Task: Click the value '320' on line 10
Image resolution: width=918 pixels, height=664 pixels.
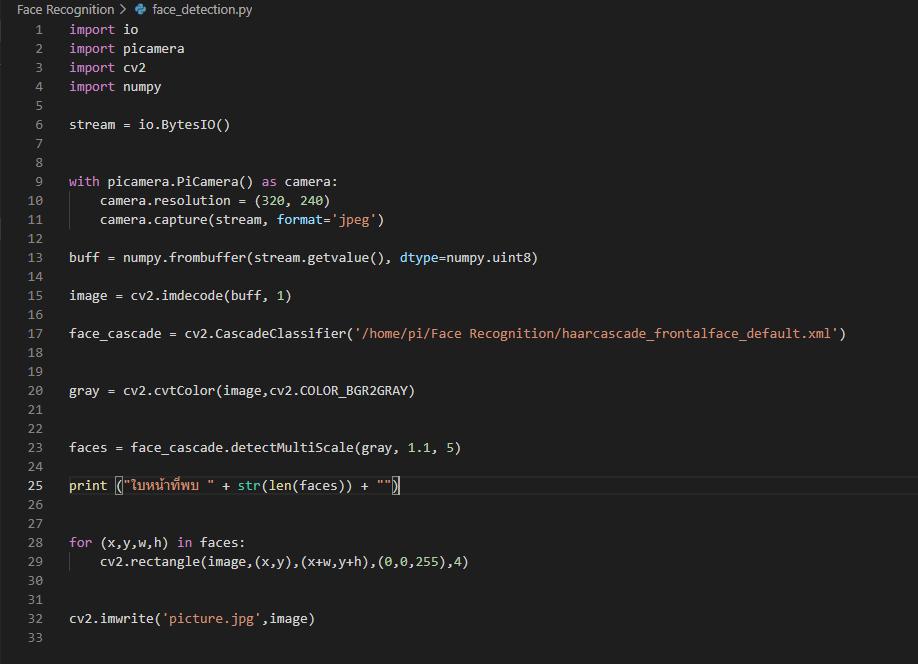Action: 273,200
